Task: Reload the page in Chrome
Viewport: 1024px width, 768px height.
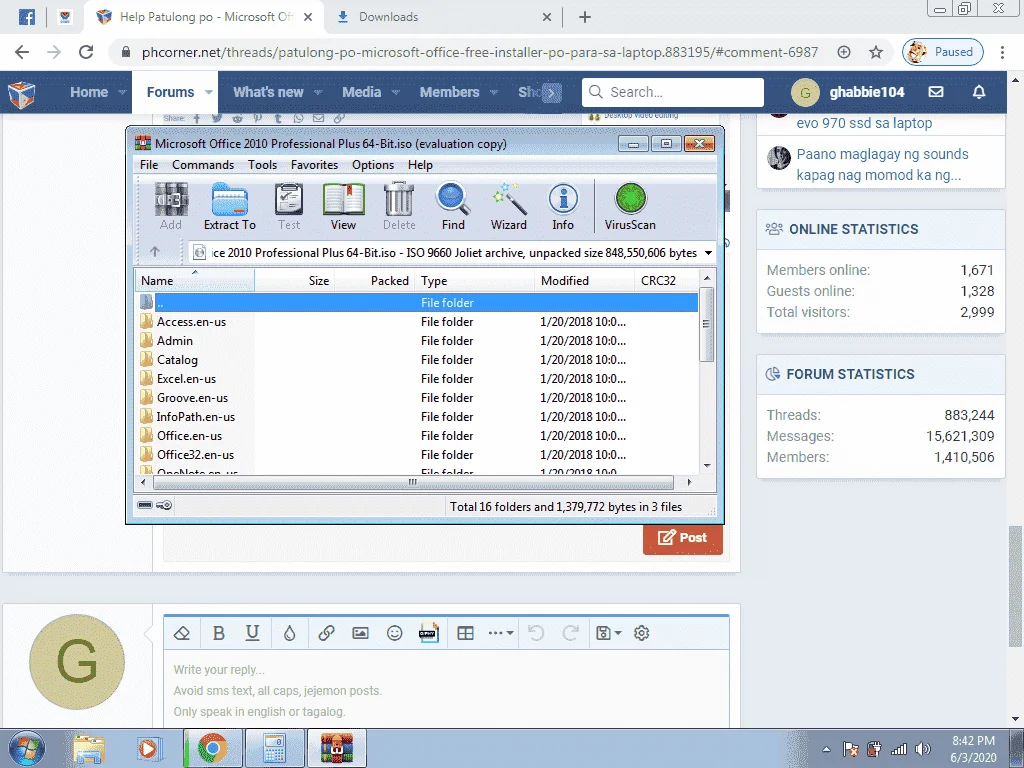Action: tap(86, 52)
